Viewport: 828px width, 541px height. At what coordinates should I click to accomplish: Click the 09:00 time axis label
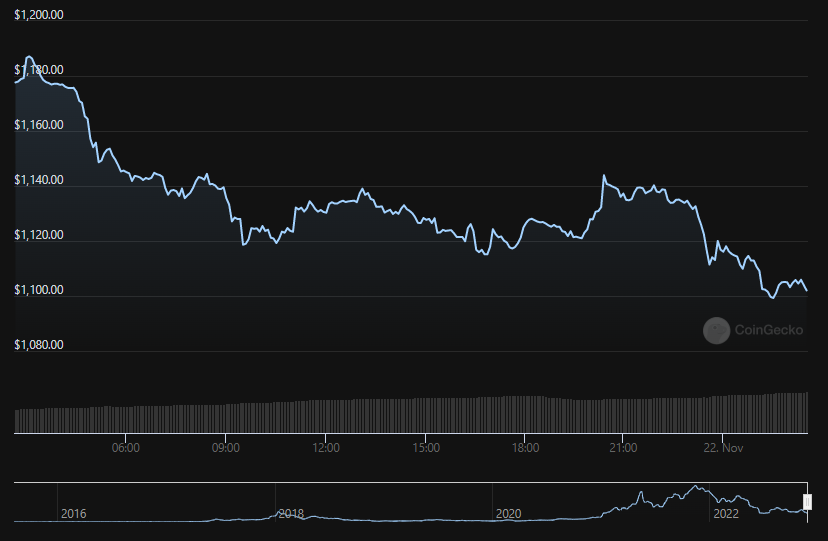pyautogui.click(x=225, y=448)
